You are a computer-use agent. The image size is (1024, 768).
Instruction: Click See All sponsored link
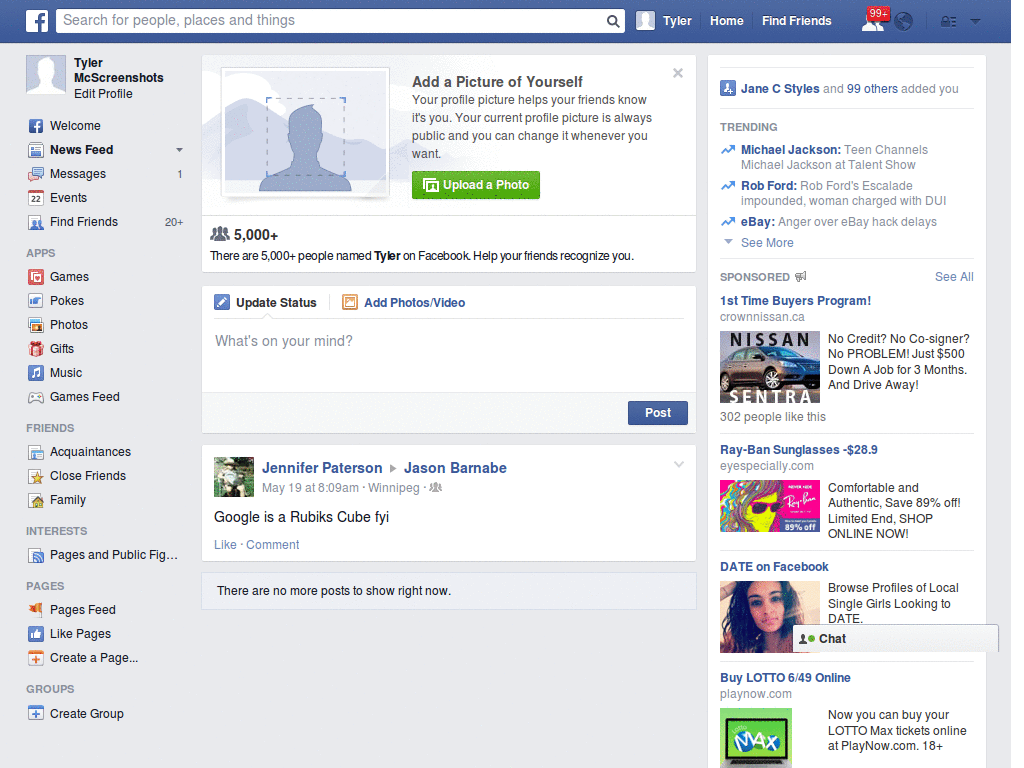(954, 277)
